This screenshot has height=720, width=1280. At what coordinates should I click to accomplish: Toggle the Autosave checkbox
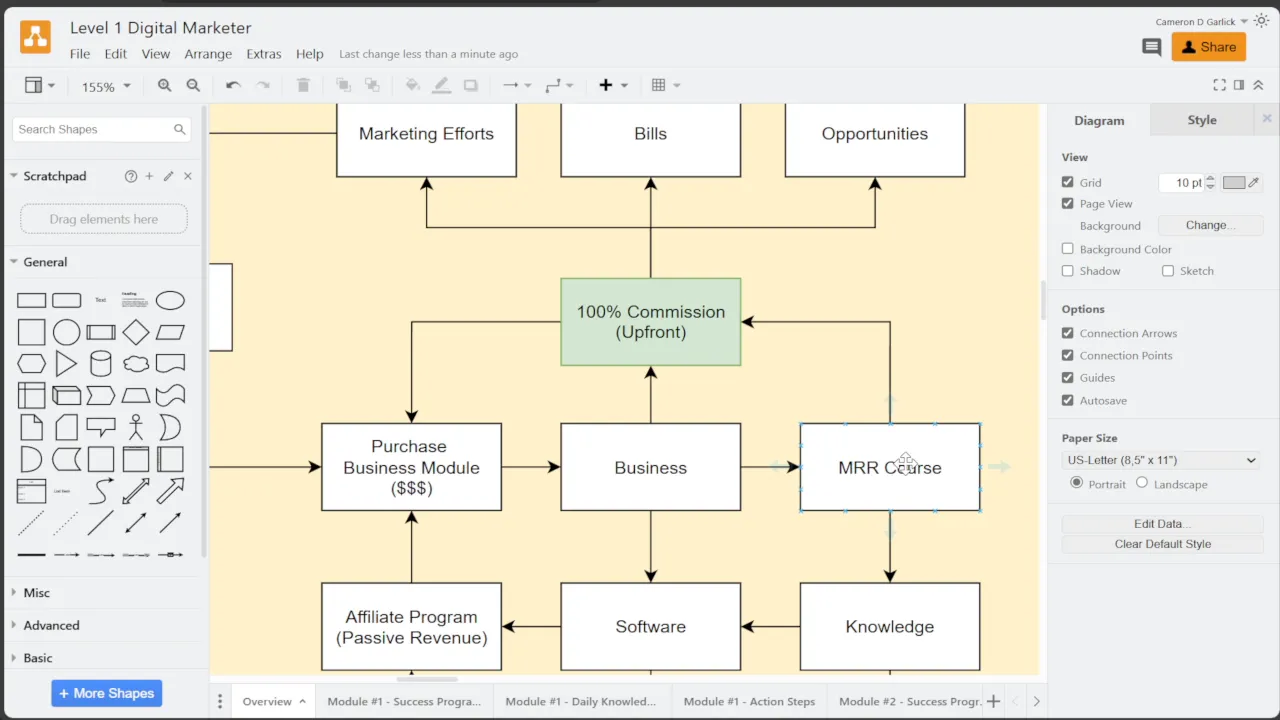[1068, 400]
